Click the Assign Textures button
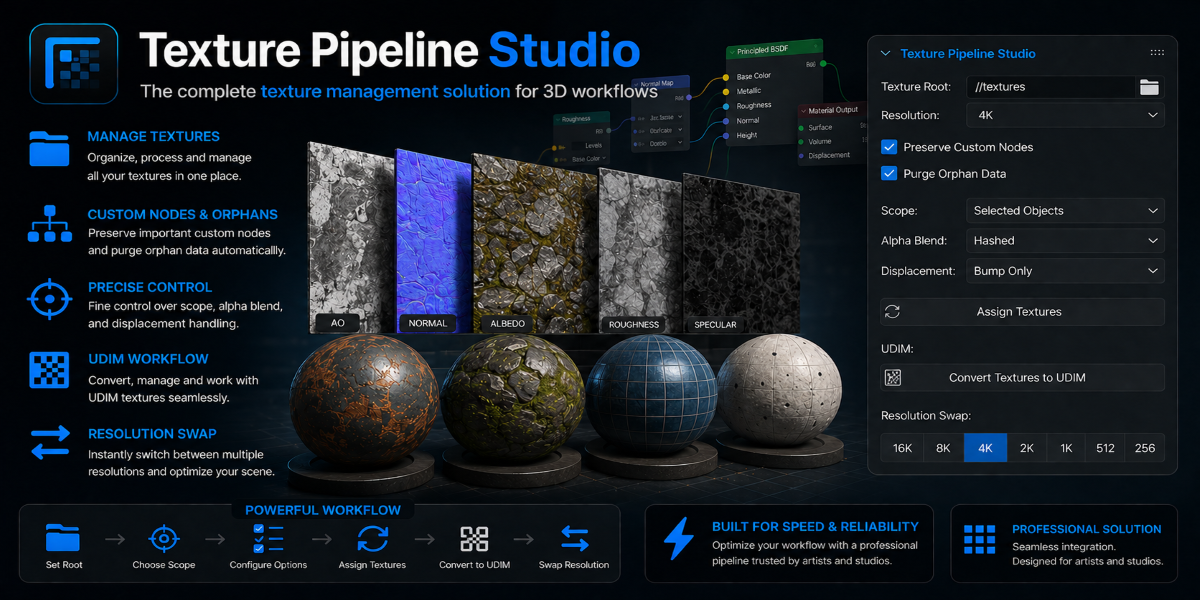1200x600 pixels. click(1022, 312)
